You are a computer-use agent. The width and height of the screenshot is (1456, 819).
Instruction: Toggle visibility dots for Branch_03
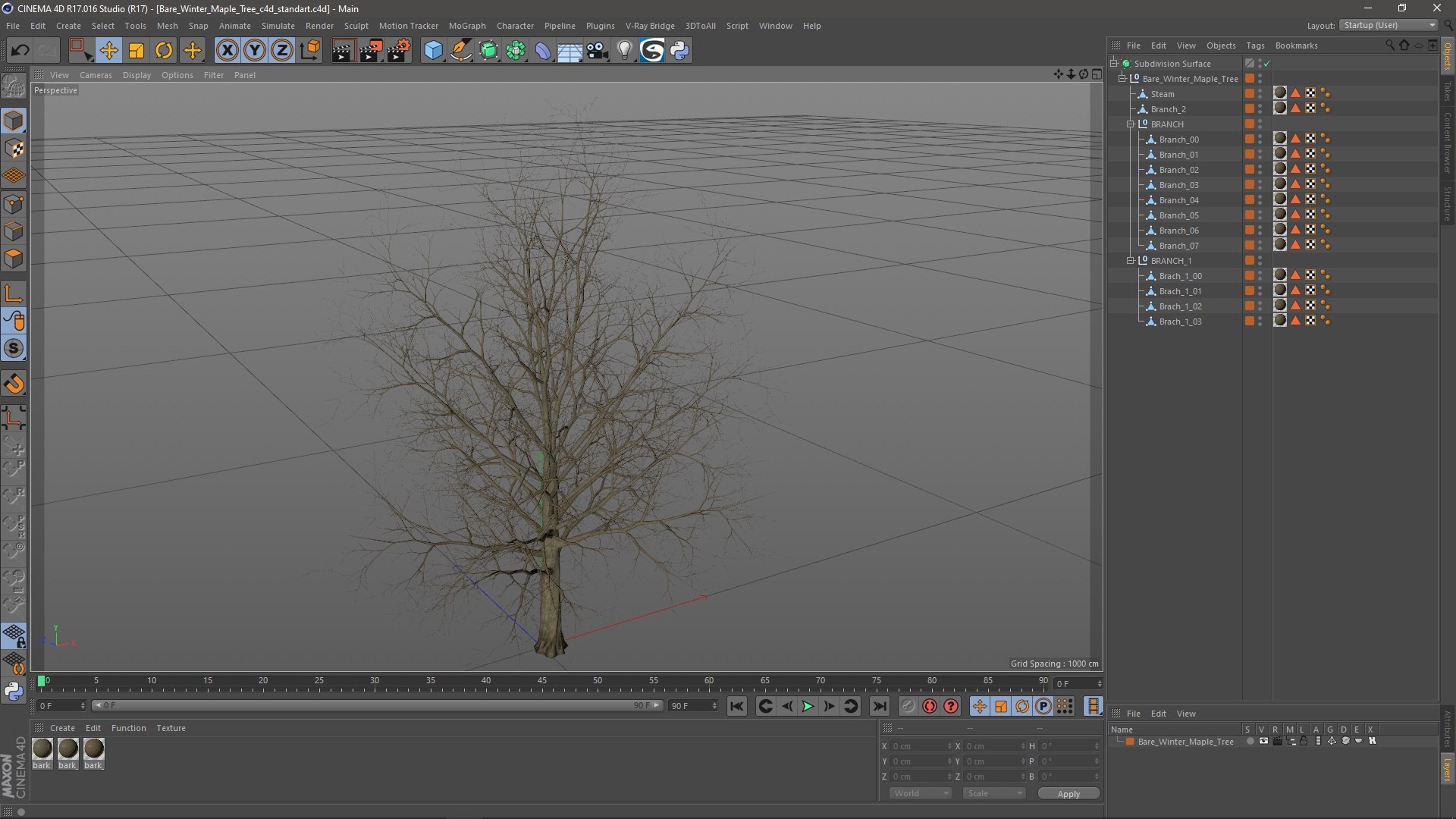(1260, 185)
